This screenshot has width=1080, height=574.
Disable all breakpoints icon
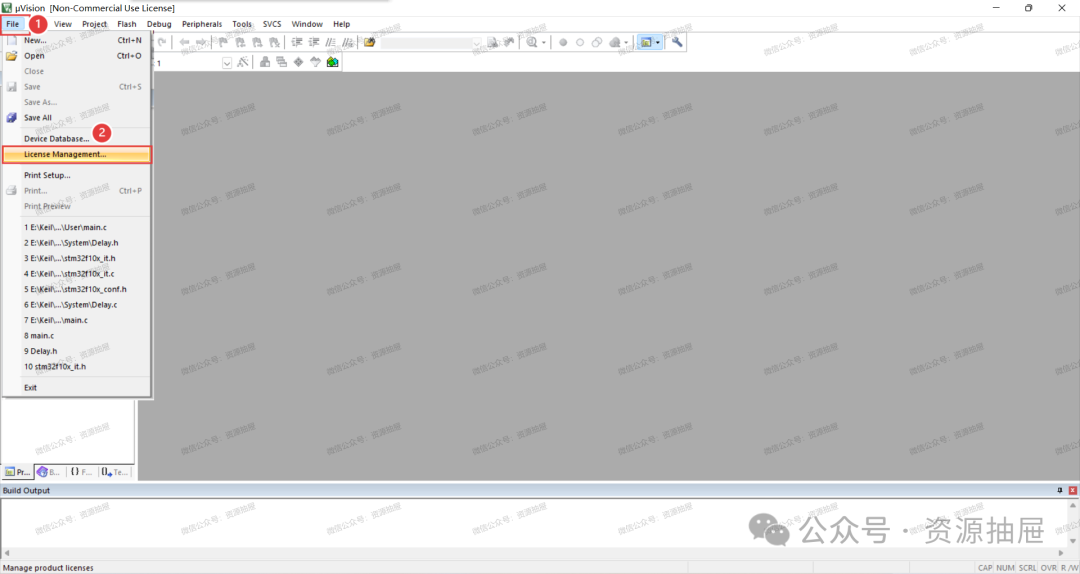click(x=597, y=43)
